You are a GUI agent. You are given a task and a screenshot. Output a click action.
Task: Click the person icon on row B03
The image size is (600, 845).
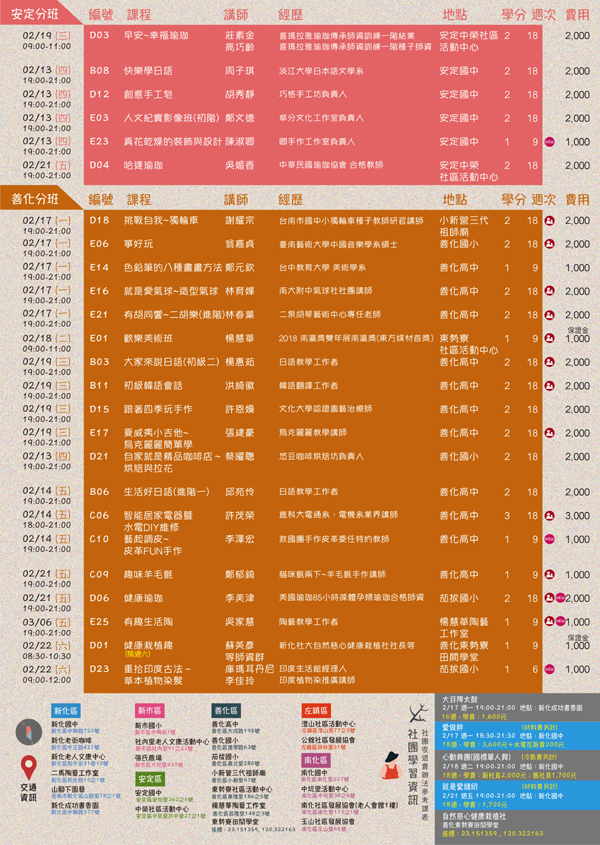549,362
